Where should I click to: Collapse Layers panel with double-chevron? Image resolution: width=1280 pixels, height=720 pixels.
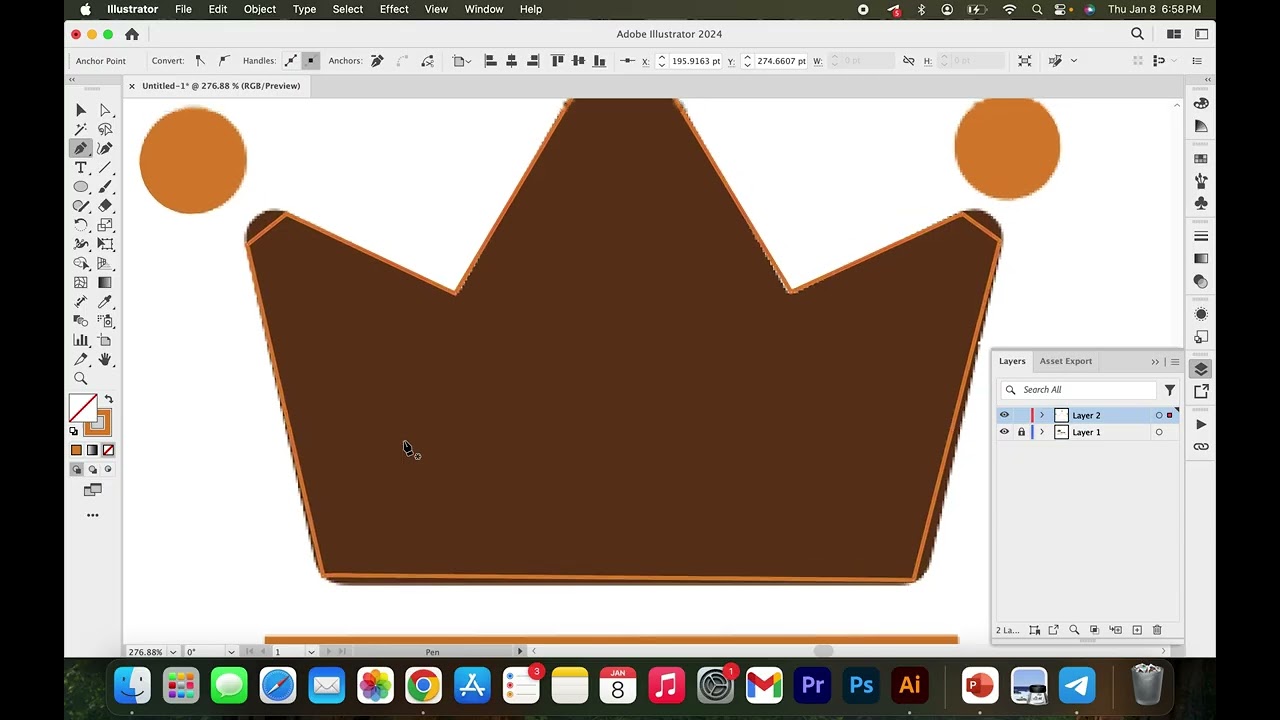pyautogui.click(x=1155, y=362)
